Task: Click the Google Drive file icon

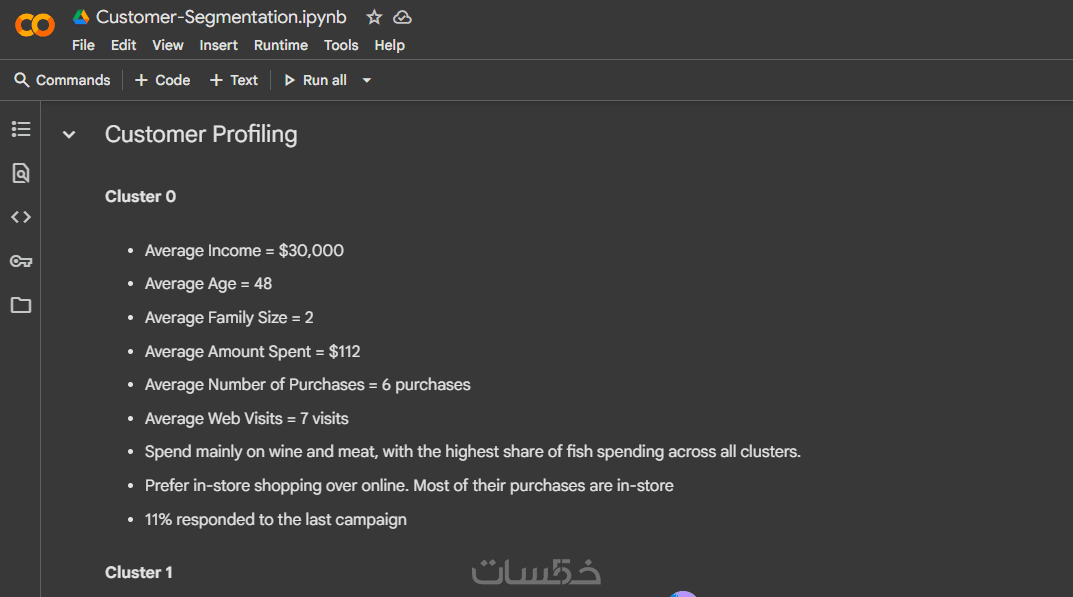Action: click(81, 17)
